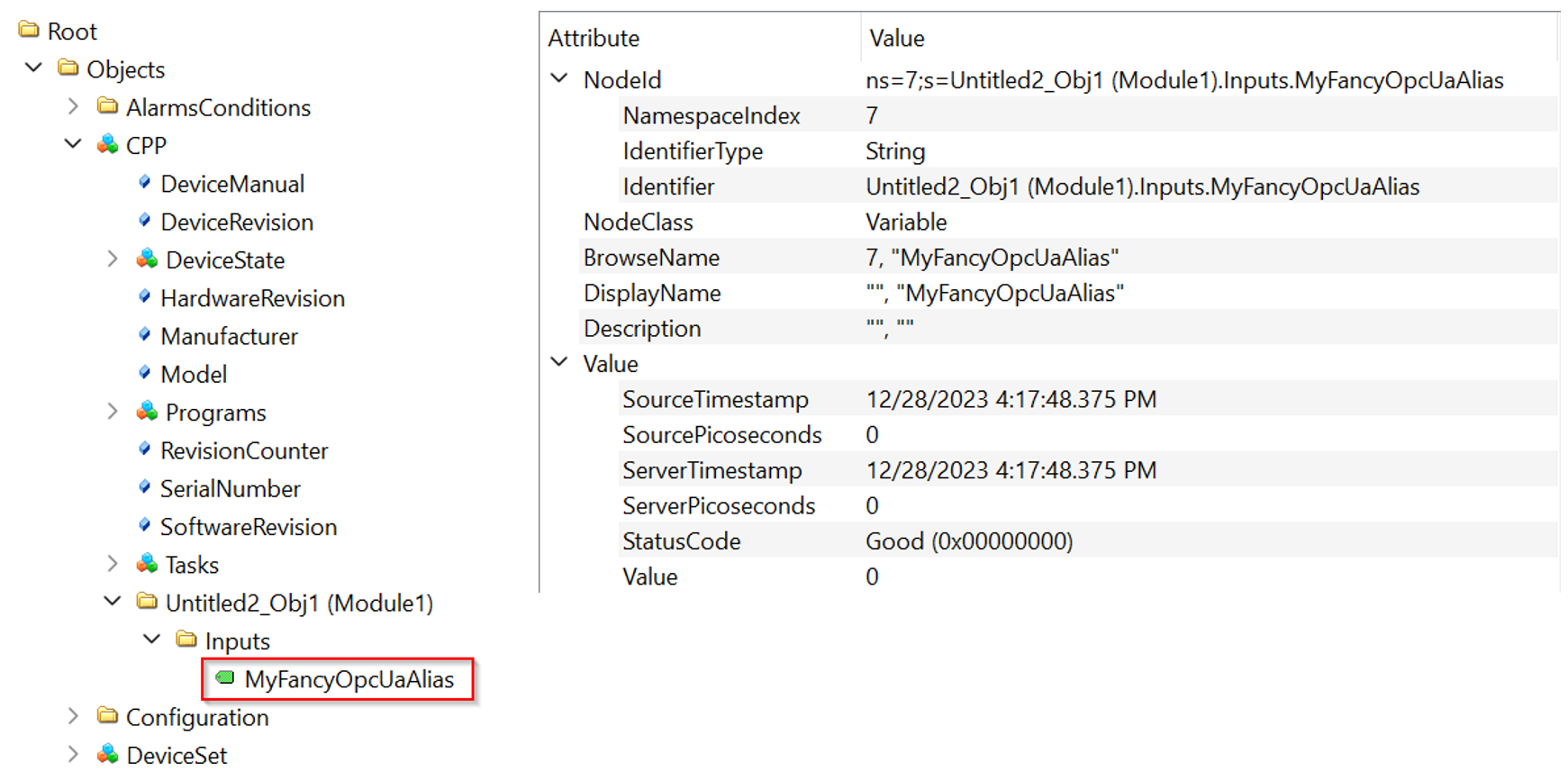
Task: Click the CPP object icon
Action: click(x=108, y=144)
